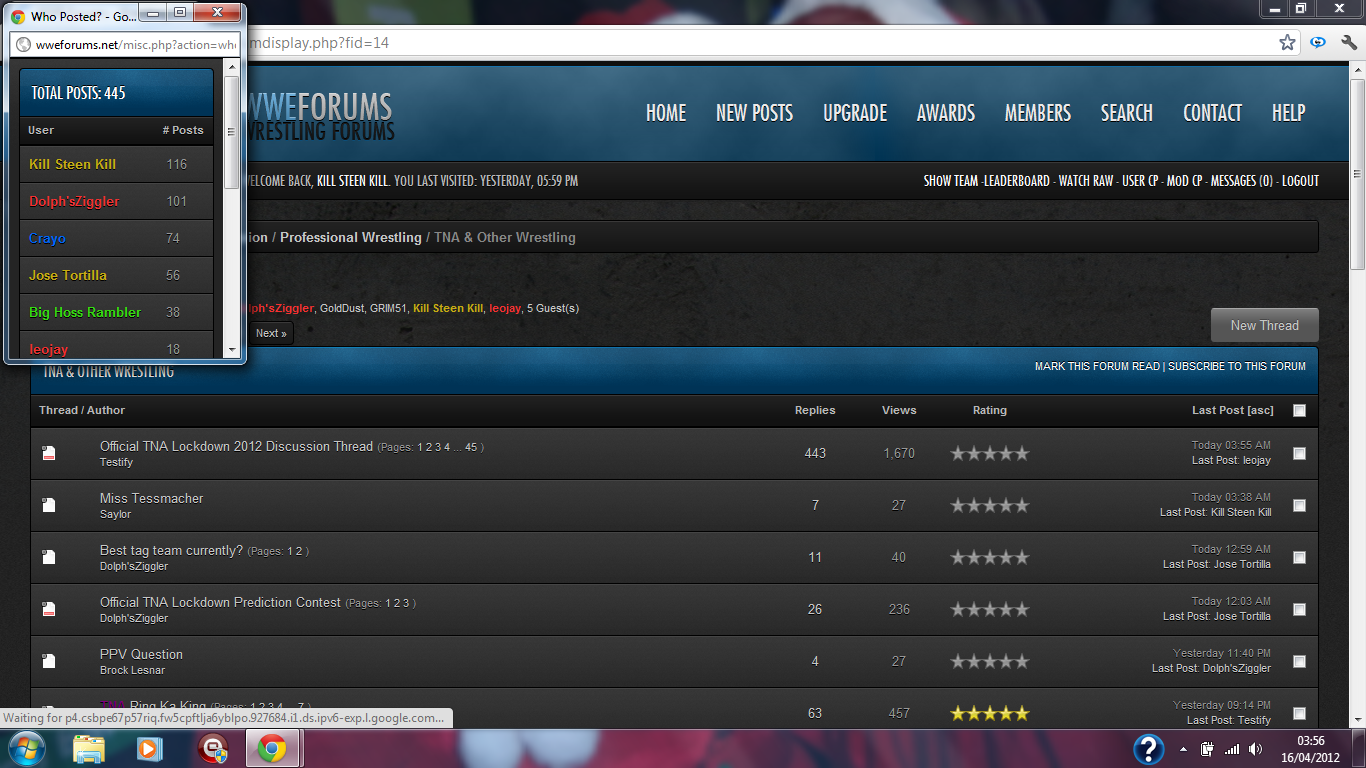The image size is (1366, 768).
Task: Sort threads by the Replies column header
Action: tap(815, 410)
